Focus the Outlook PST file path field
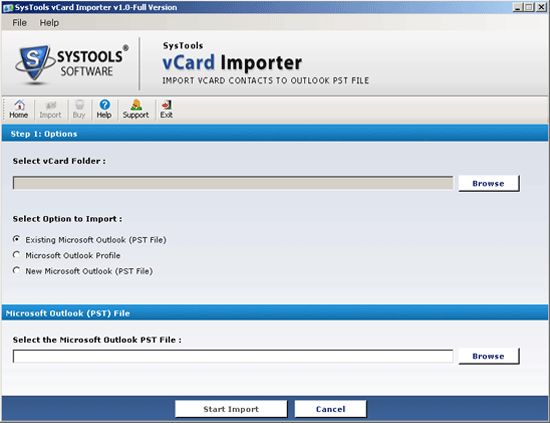This screenshot has height=423, width=550. click(233, 356)
